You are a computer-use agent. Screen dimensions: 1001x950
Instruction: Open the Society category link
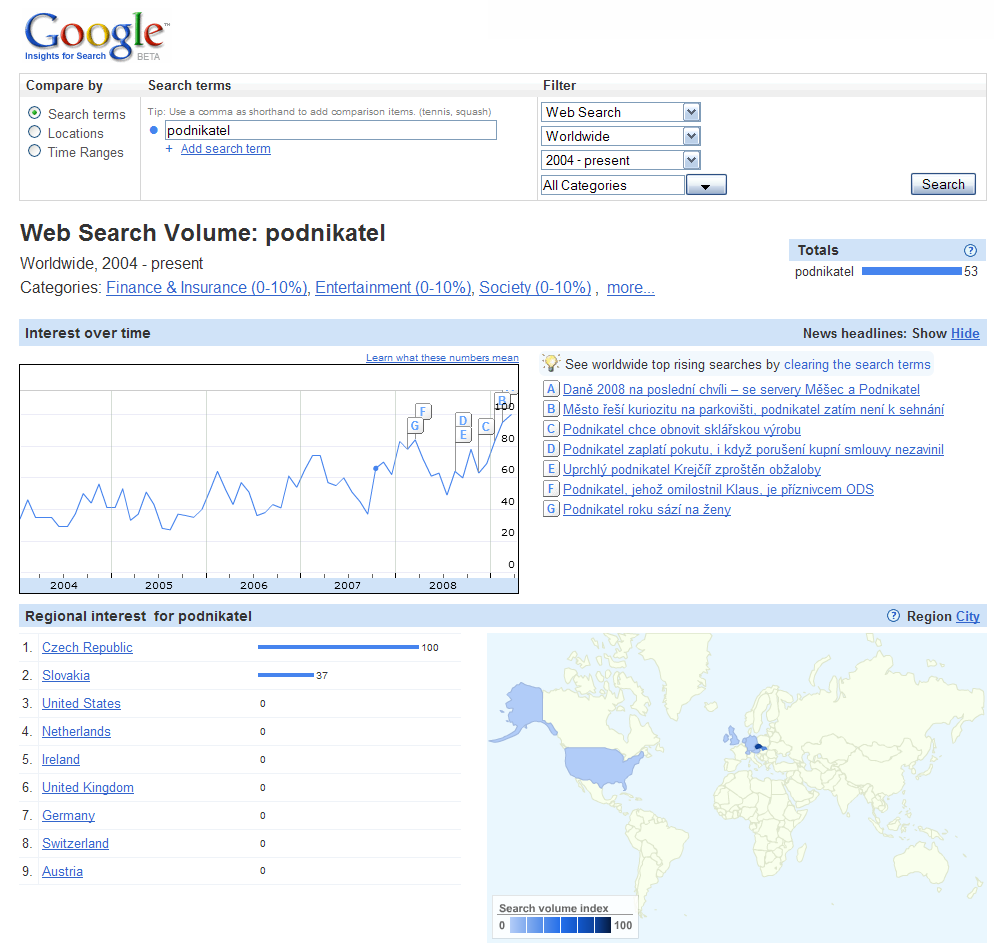[535, 288]
